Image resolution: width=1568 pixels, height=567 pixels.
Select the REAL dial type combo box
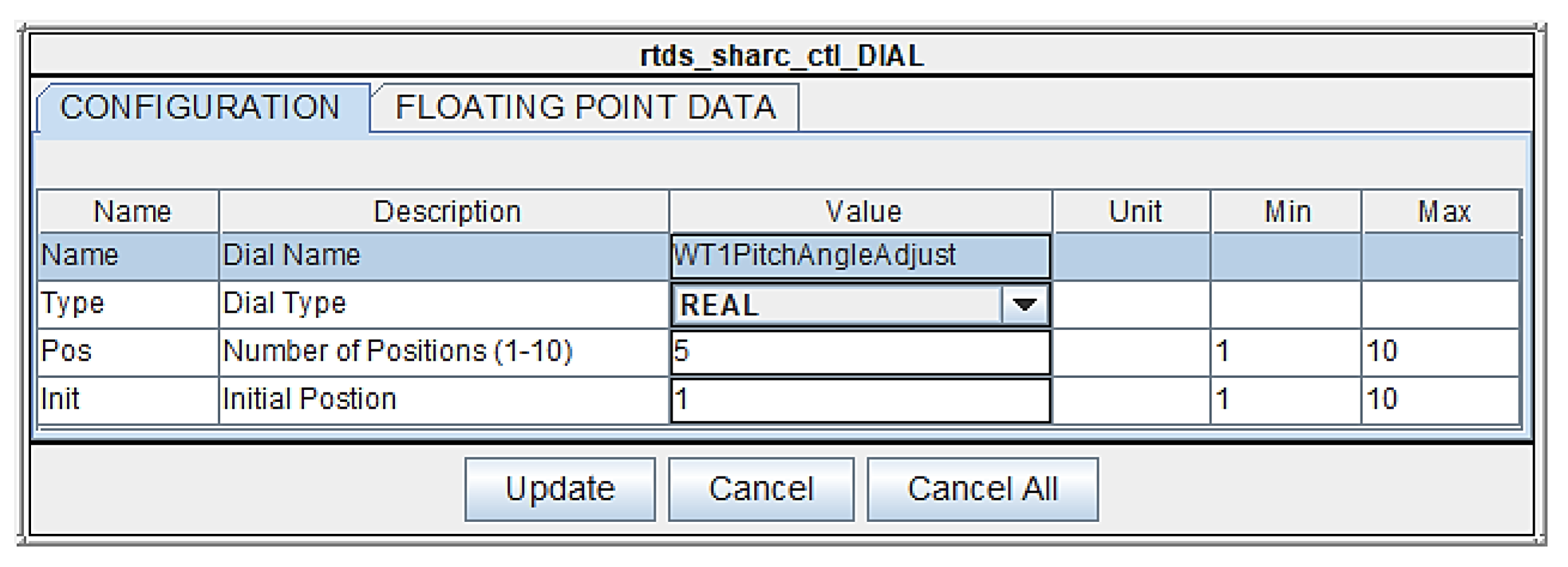tap(837, 305)
